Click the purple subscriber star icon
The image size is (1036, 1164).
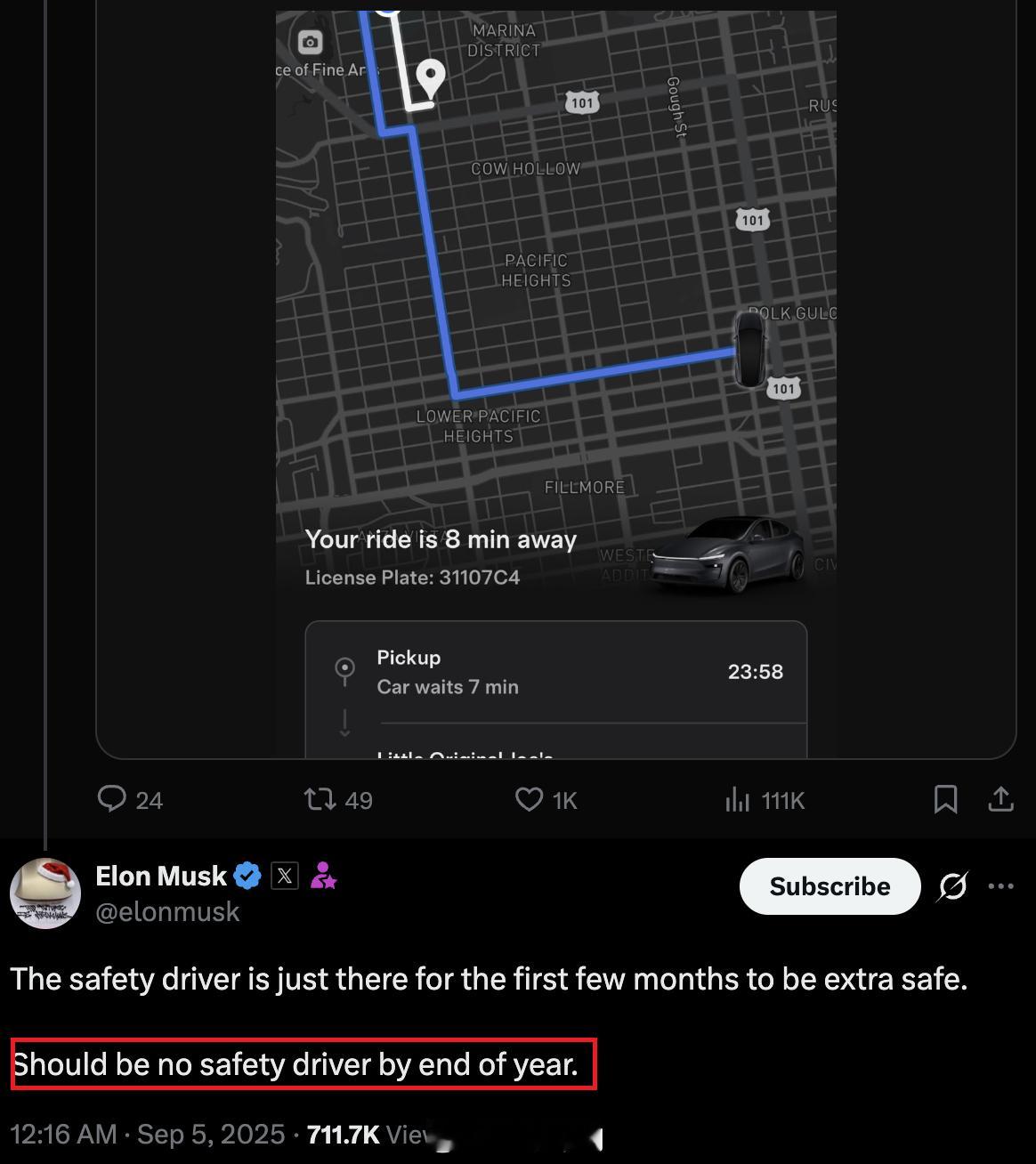pyautogui.click(x=323, y=877)
